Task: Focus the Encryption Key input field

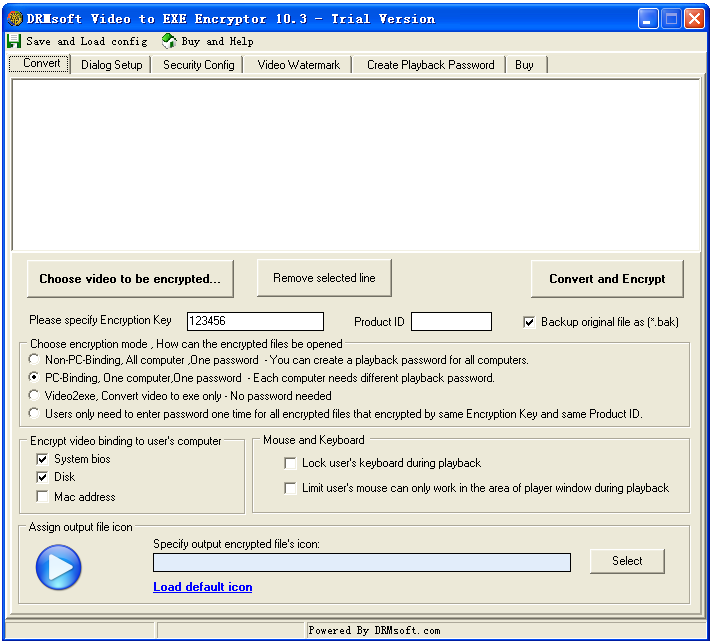Action: click(x=255, y=321)
